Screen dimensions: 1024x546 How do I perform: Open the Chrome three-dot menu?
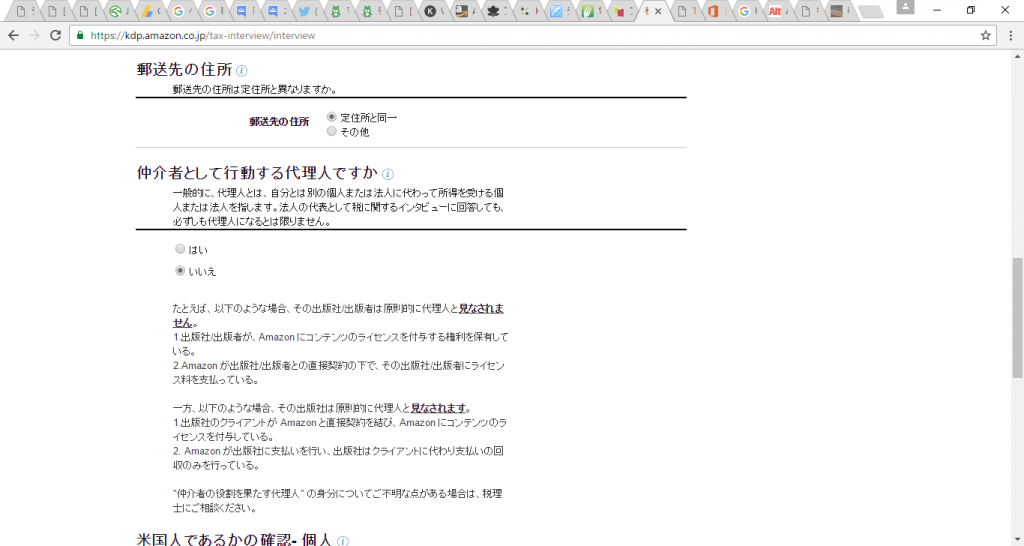[x=1011, y=36]
